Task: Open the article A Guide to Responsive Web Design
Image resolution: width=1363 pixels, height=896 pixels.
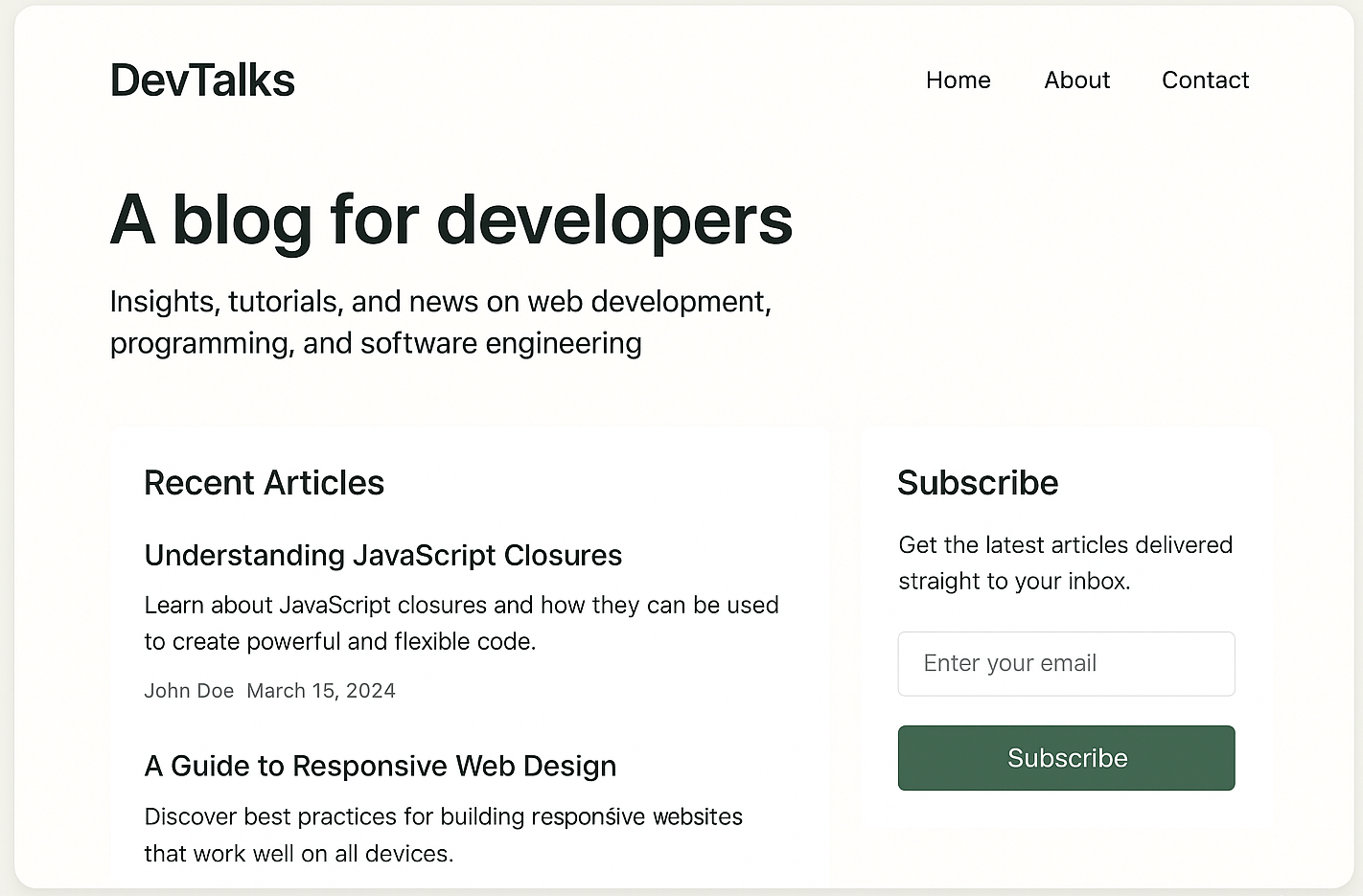Action: pos(380,766)
